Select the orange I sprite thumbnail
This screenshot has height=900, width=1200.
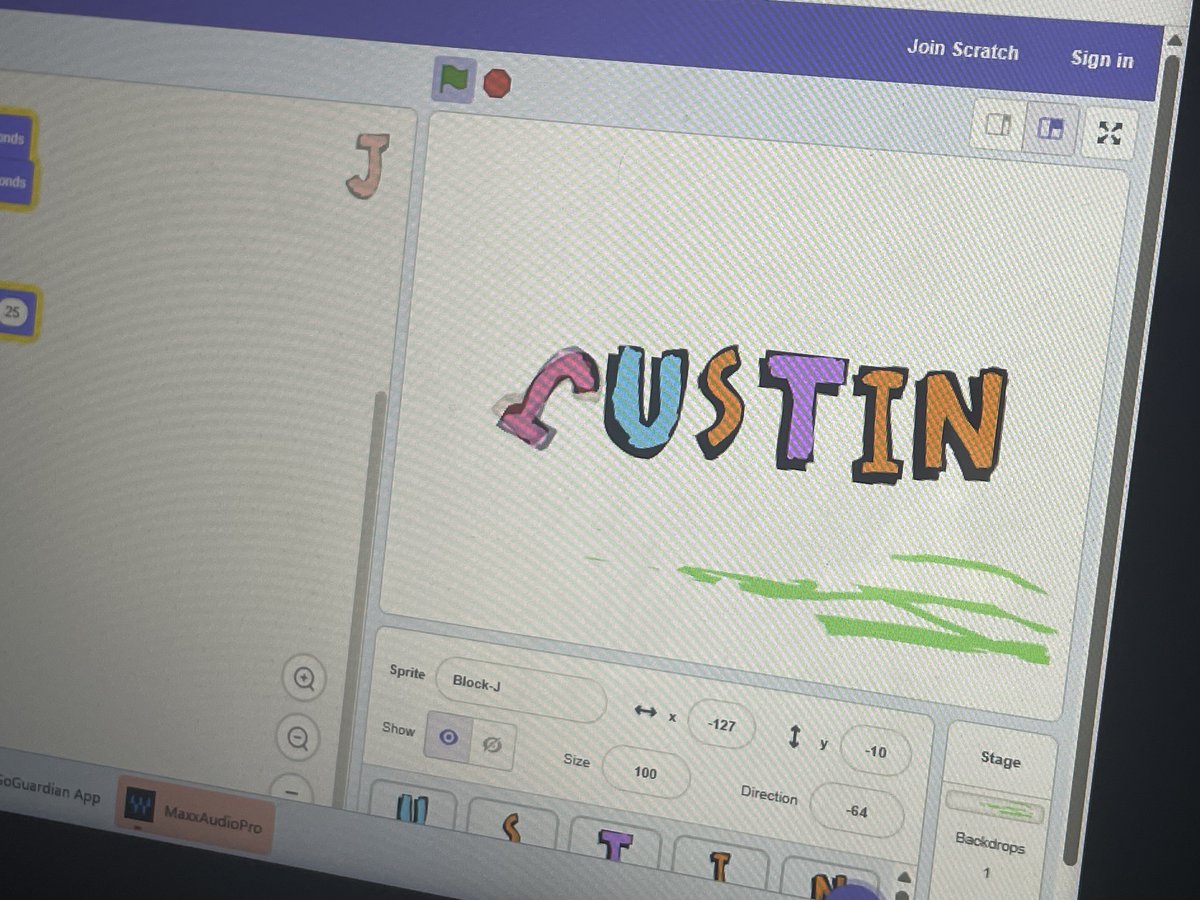tap(720, 864)
